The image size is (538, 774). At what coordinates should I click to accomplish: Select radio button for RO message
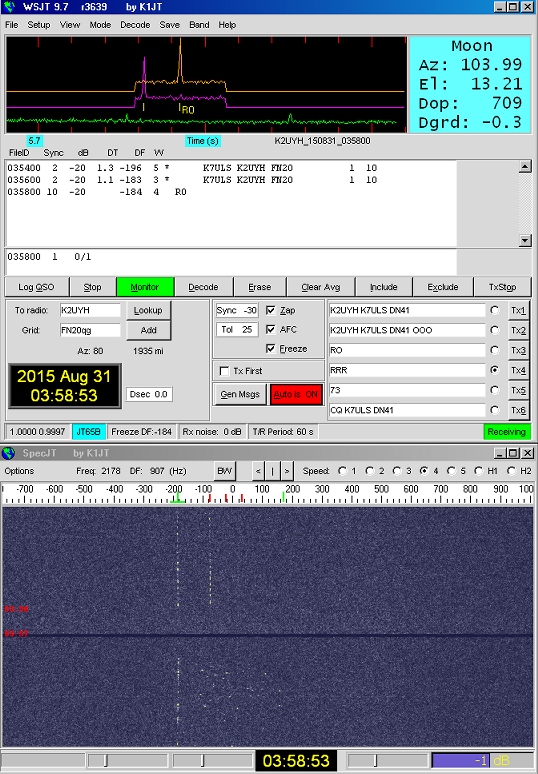494,350
